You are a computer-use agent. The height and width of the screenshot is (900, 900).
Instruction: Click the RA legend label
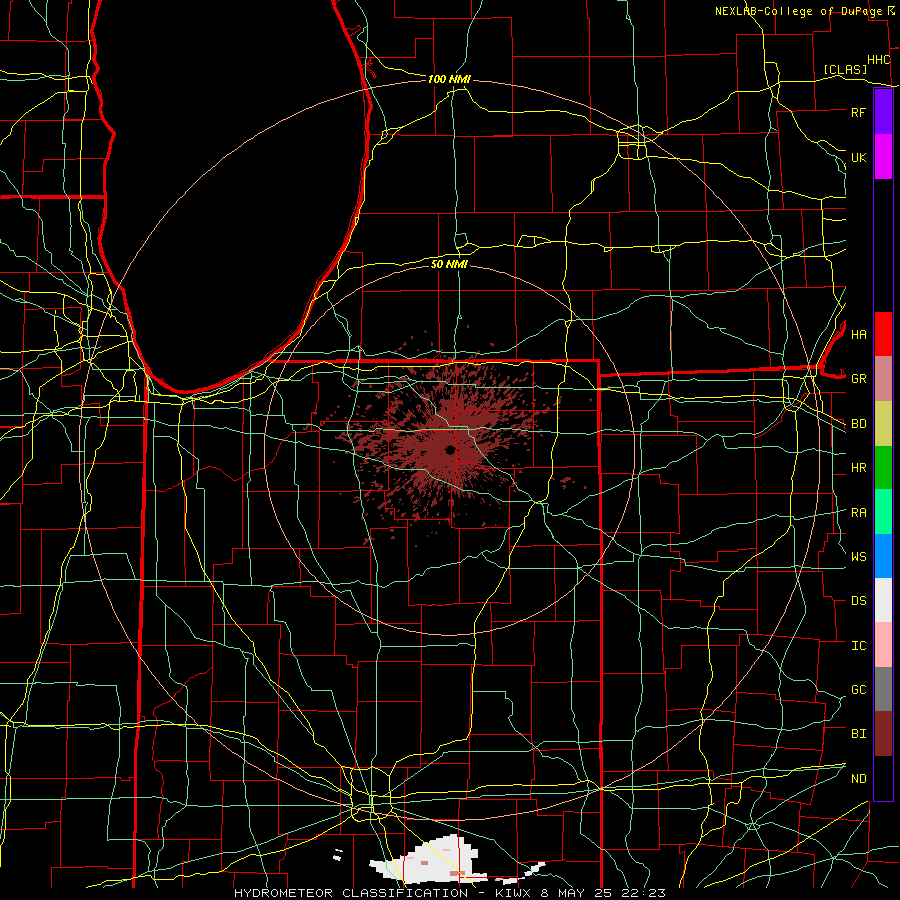click(858, 513)
